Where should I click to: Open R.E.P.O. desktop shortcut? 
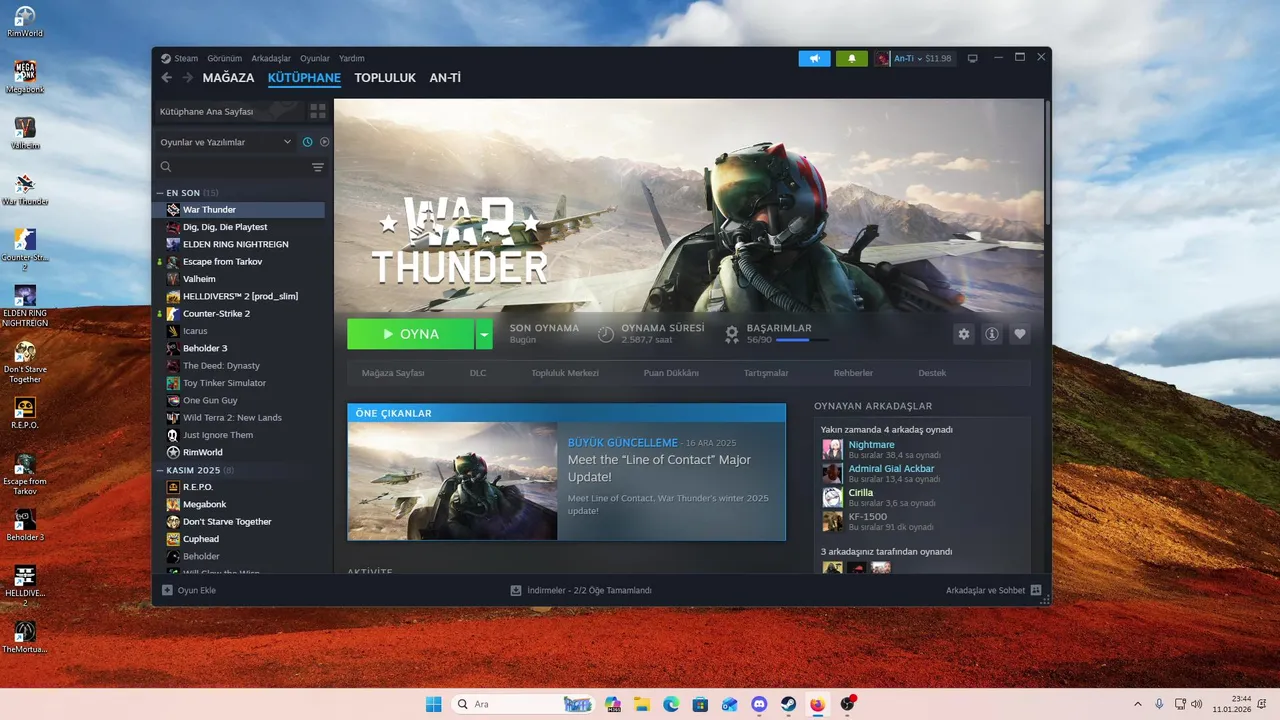[x=25, y=413]
